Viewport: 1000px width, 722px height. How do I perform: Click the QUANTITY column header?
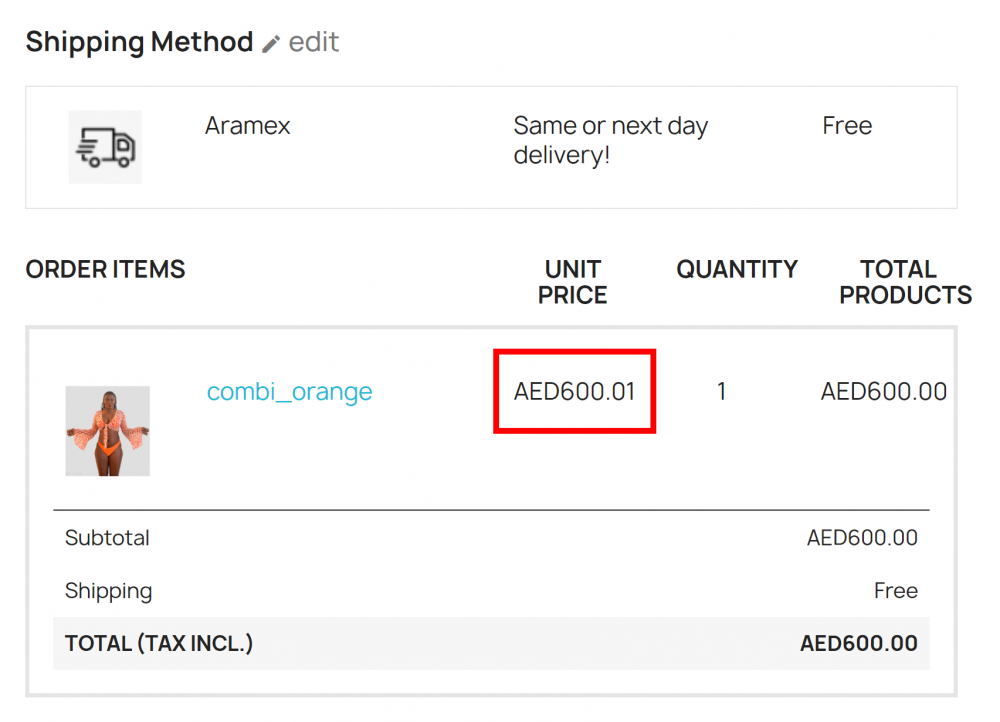click(737, 269)
